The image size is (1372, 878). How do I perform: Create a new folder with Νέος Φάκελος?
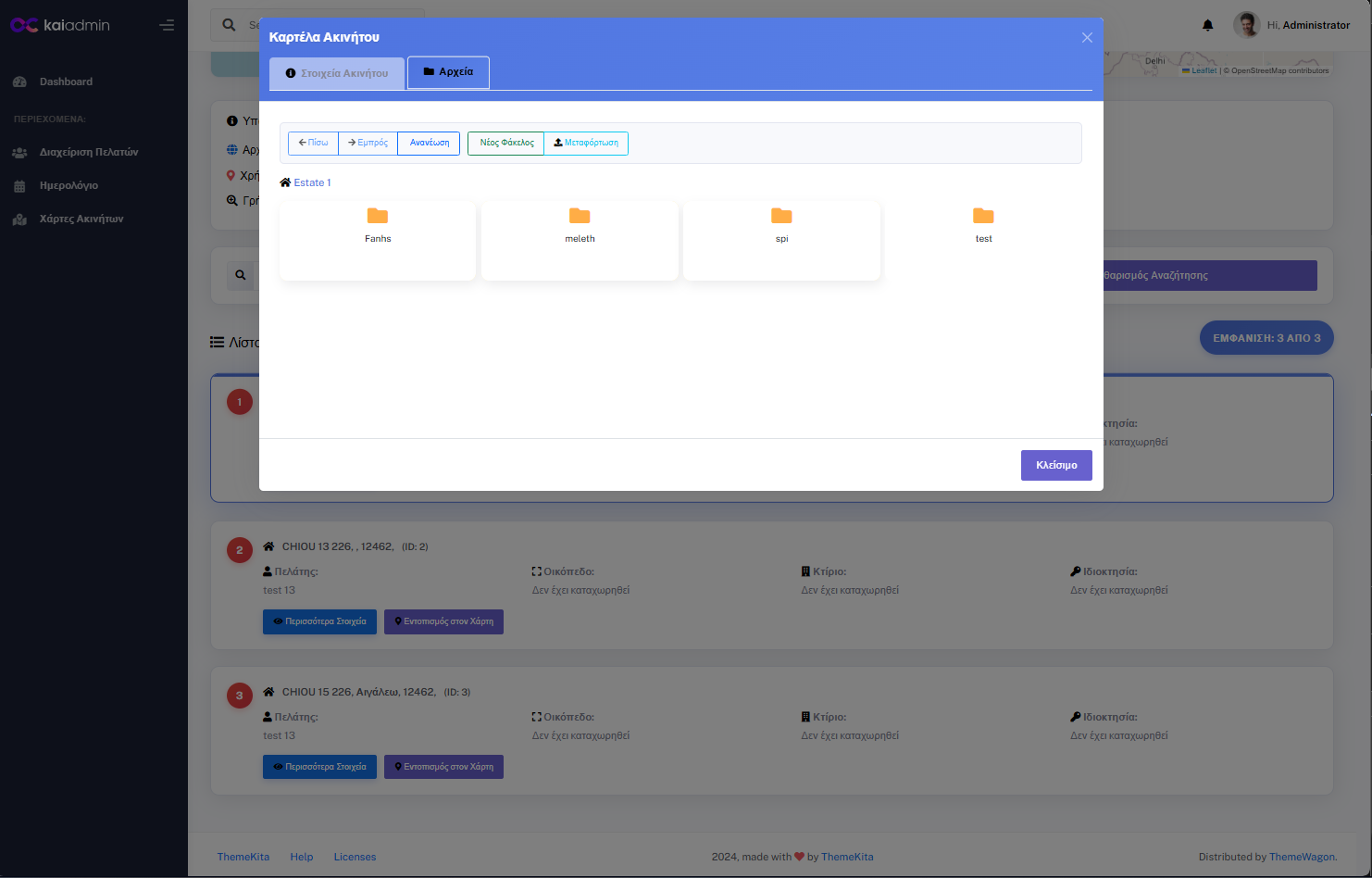tap(505, 143)
